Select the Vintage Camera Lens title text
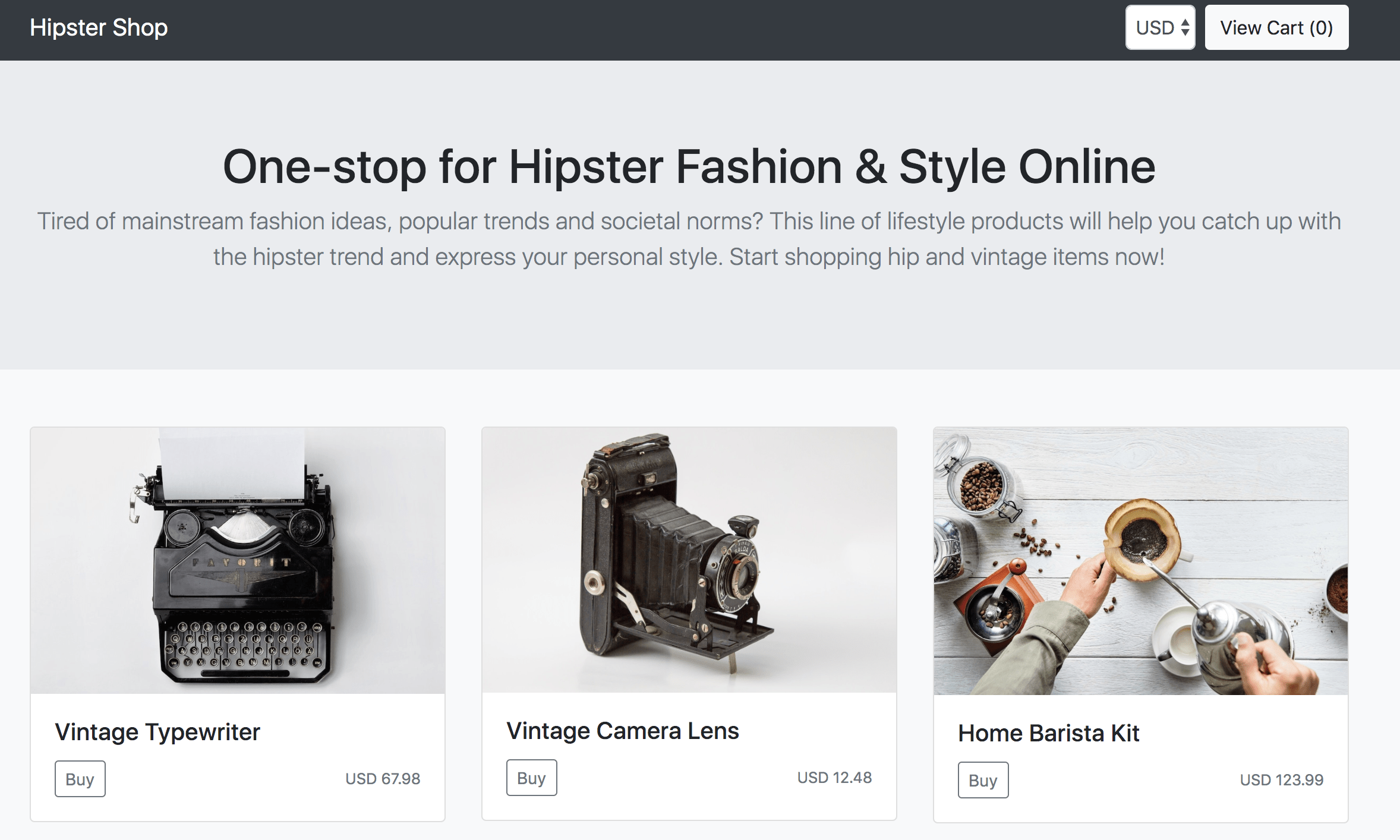The width and height of the screenshot is (1400, 840). [x=623, y=731]
